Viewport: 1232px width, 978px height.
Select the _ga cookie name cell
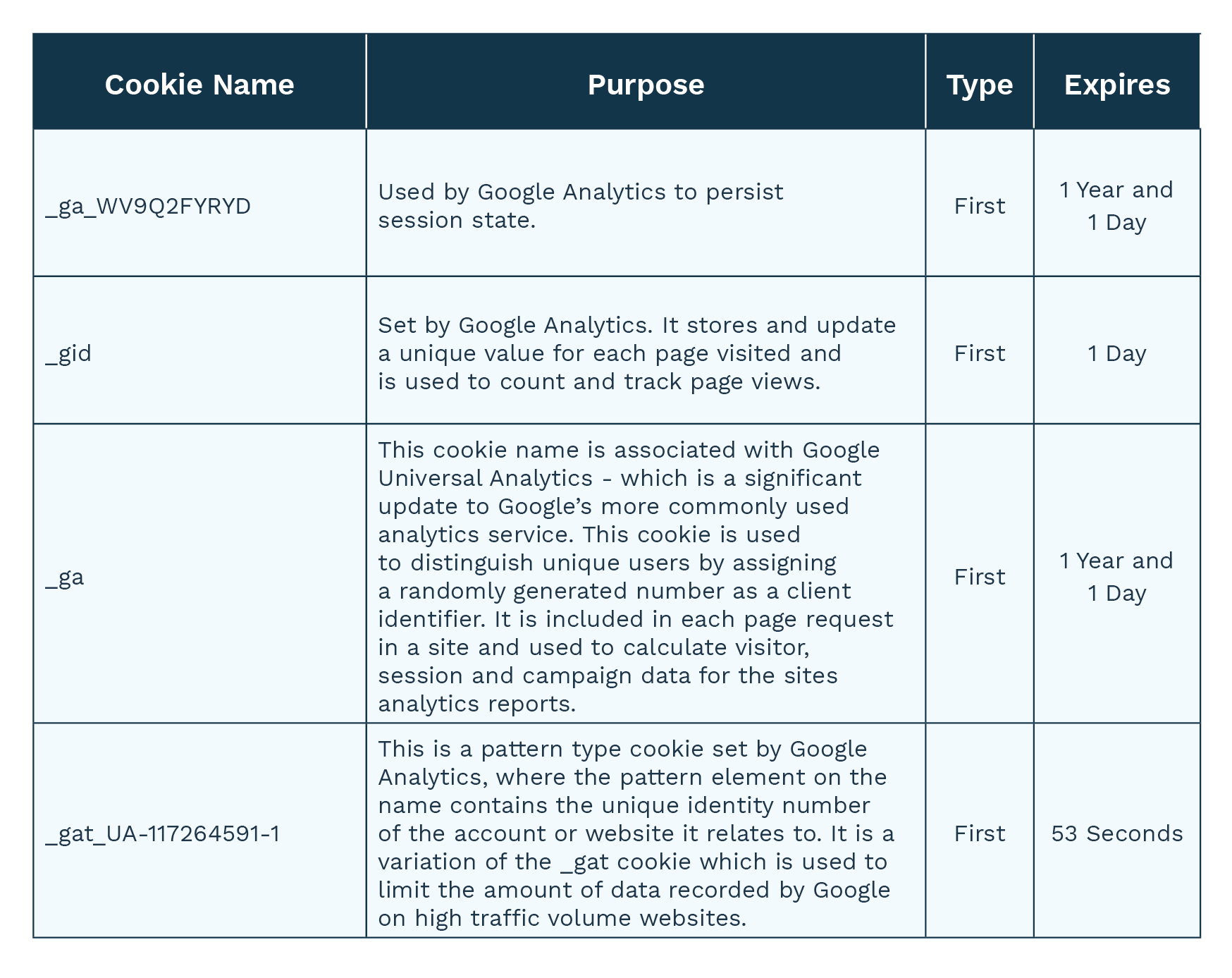65,577
